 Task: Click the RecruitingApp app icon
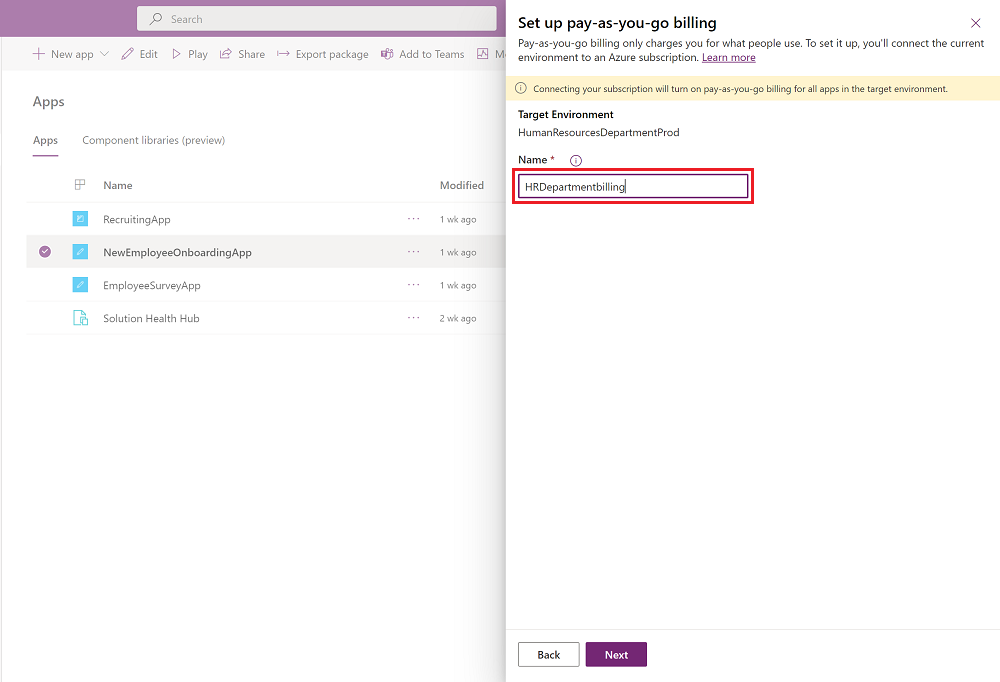click(x=80, y=219)
